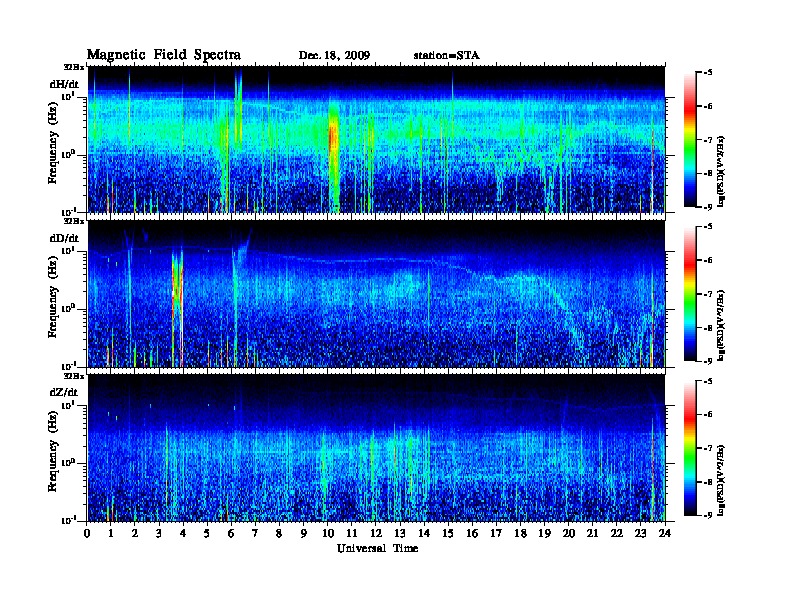This screenshot has height=612, width=792.
Task: Click the dH/dt panel label
Action: click(64, 84)
